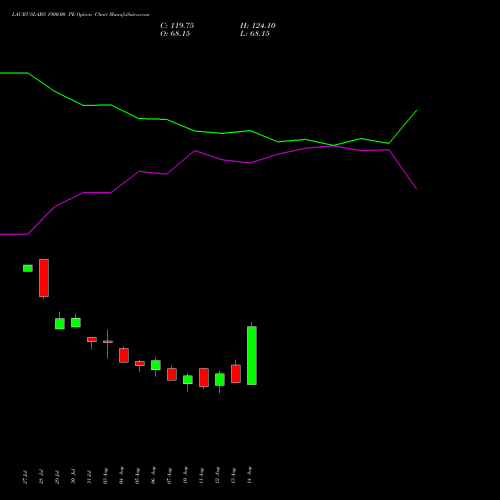Select the 13 Aug date label

pyautogui.click(x=233, y=476)
